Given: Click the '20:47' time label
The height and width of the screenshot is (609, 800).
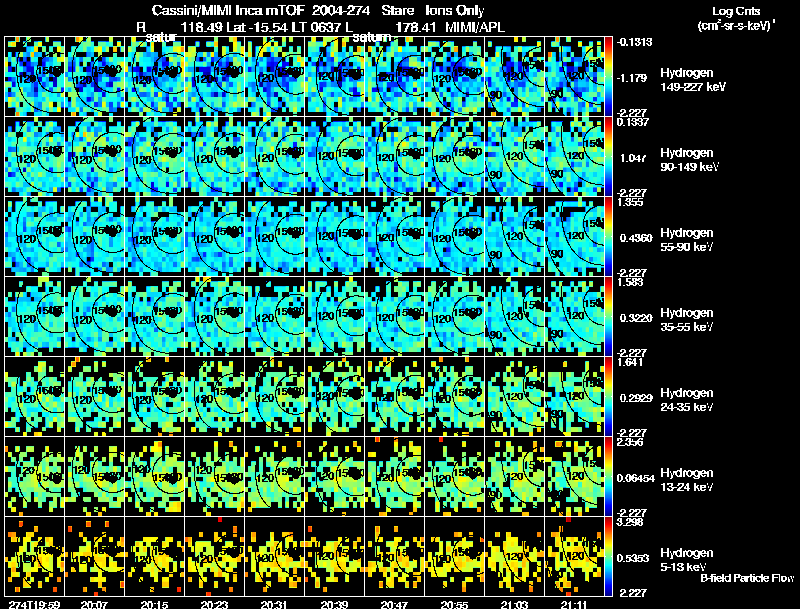Looking at the screenshot, I should [x=394, y=604].
